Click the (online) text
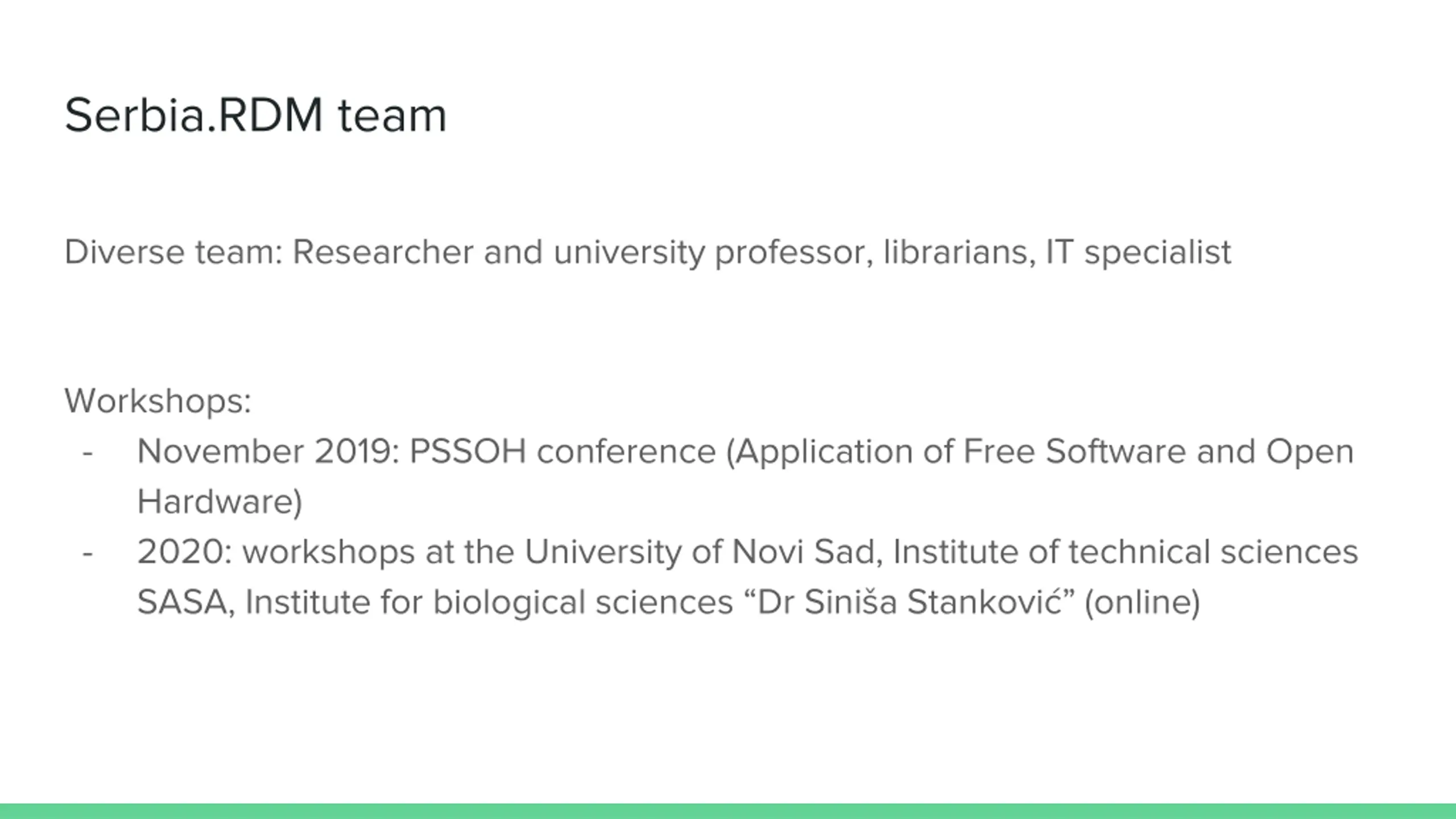The width and height of the screenshot is (1456, 819). point(1142,603)
